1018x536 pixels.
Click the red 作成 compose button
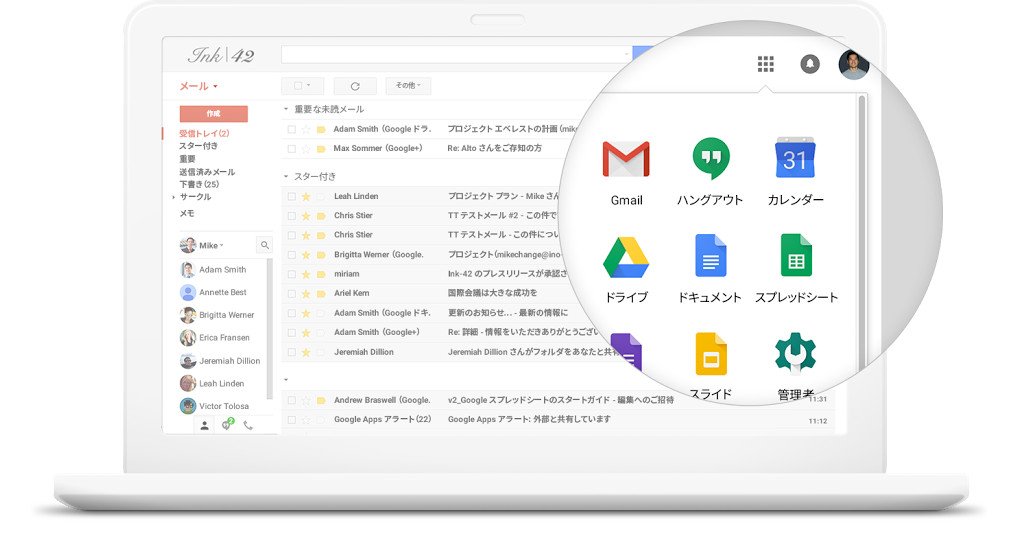tap(214, 114)
